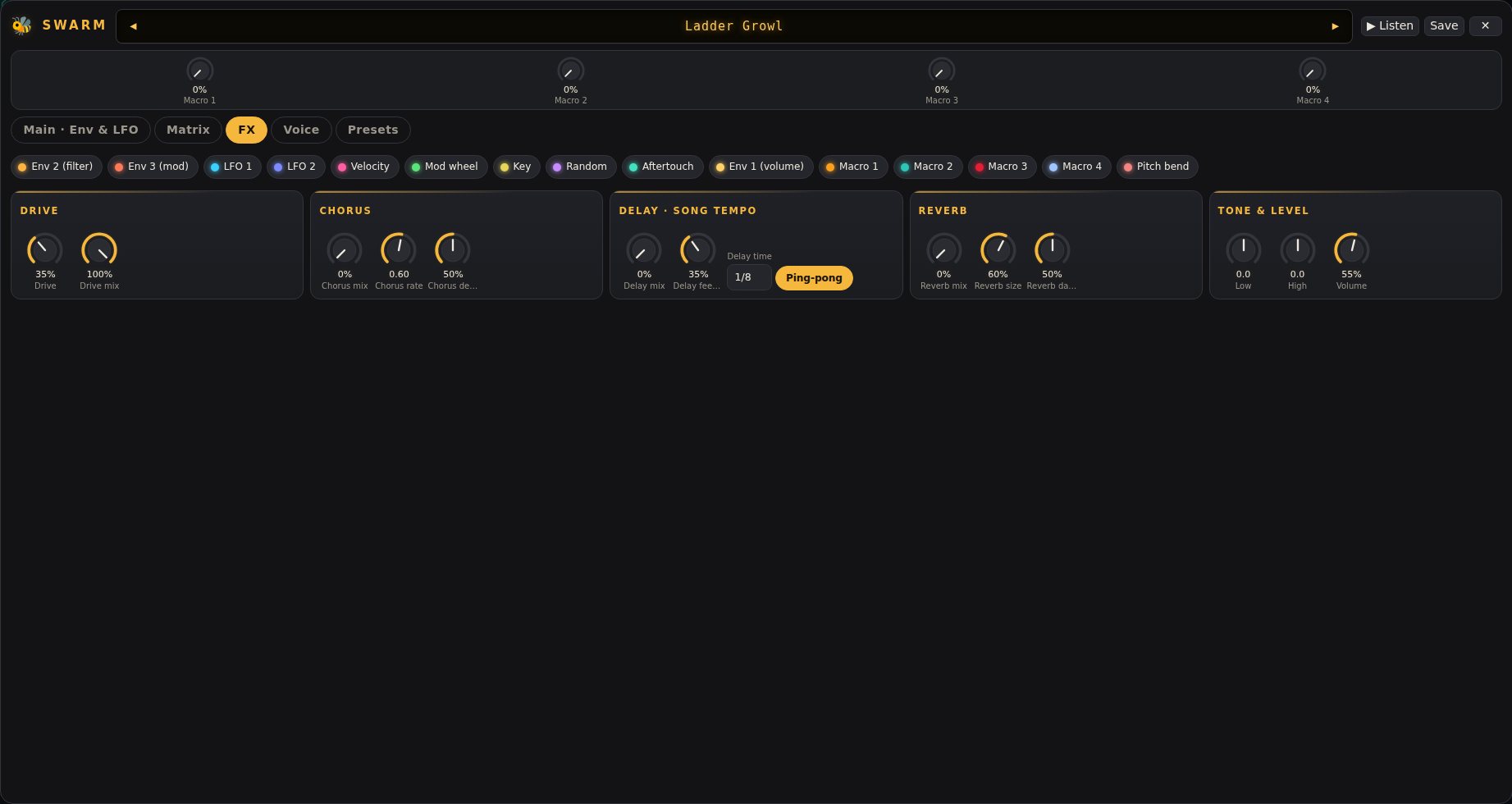Click the Chorus rate knob

[x=399, y=249]
